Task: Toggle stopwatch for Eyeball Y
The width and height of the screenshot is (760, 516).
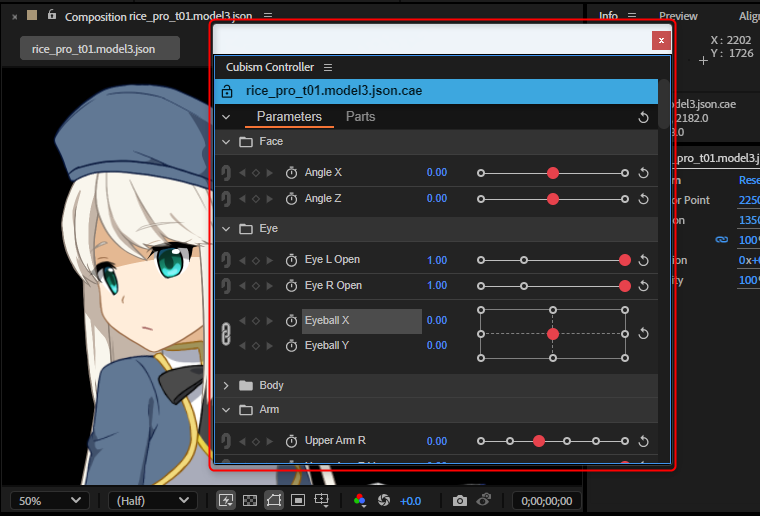Action: click(x=291, y=346)
